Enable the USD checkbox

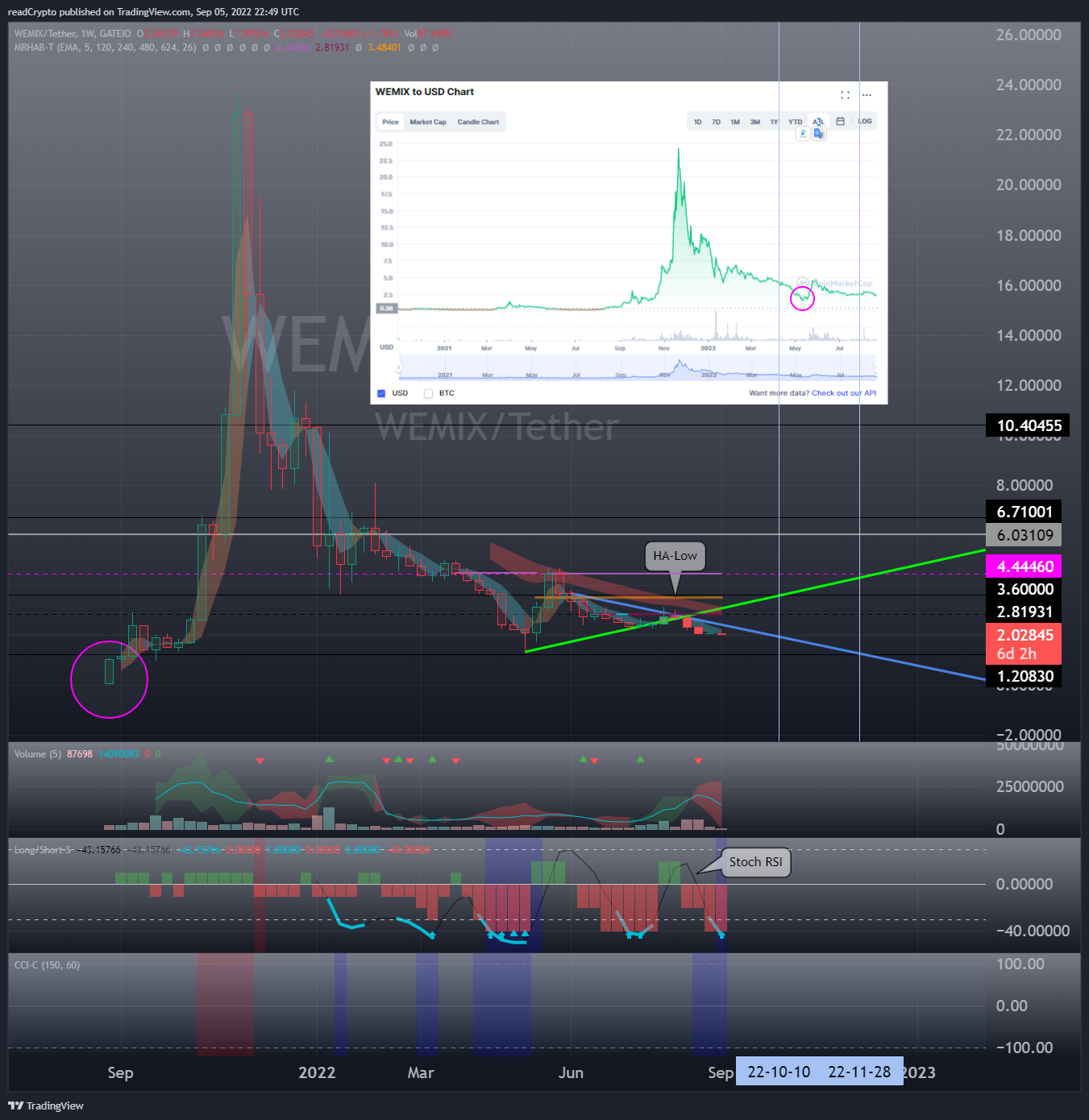381,393
